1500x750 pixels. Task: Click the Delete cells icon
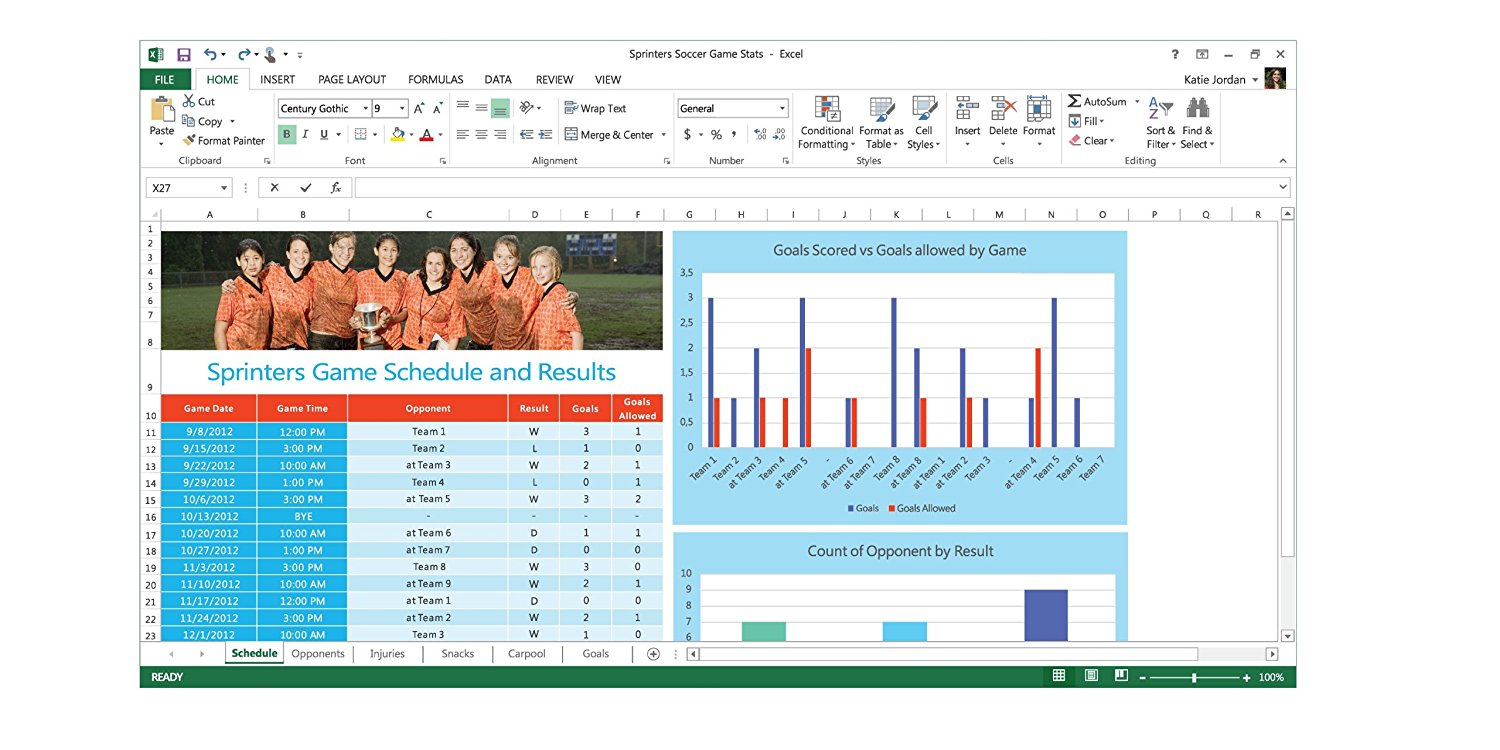click(x=1003, y=109)
